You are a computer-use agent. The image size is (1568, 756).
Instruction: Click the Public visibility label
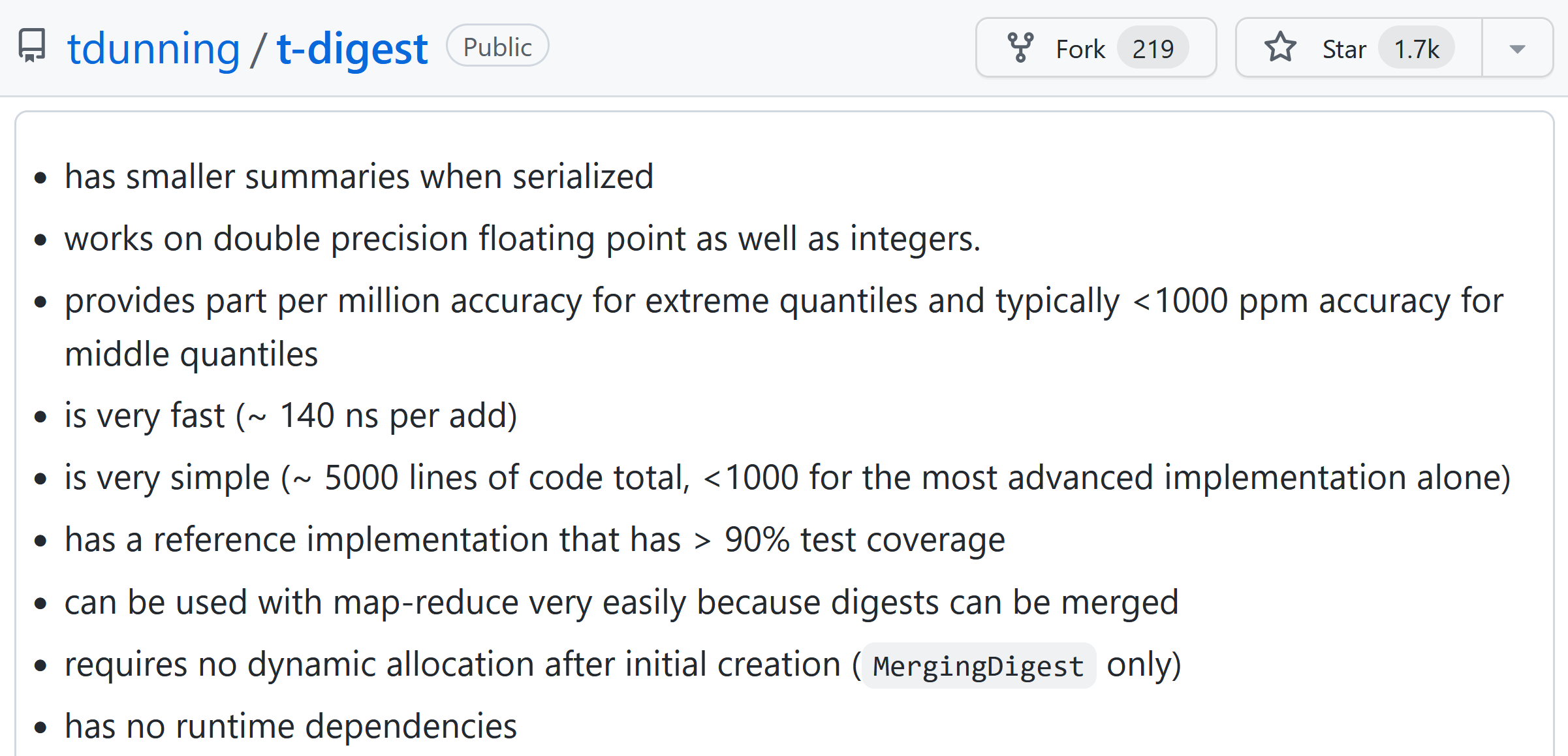(497, 46)
